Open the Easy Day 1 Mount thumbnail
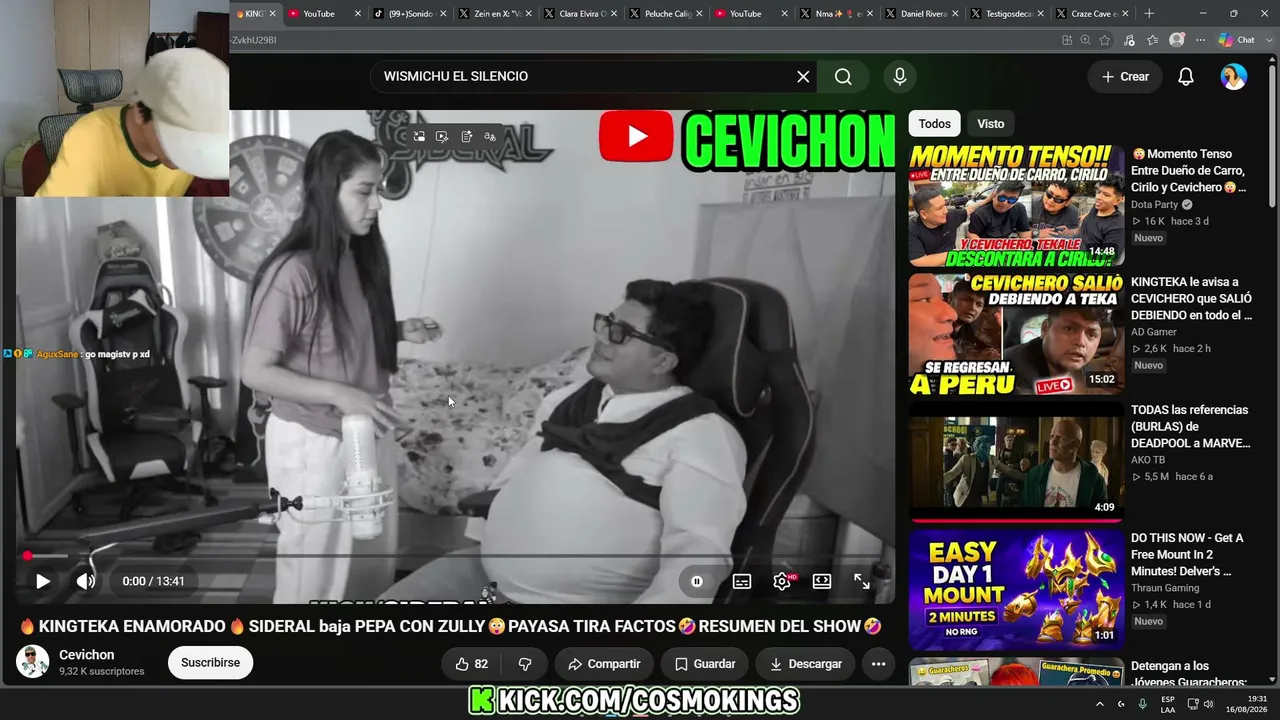 tap(1016, 590)
